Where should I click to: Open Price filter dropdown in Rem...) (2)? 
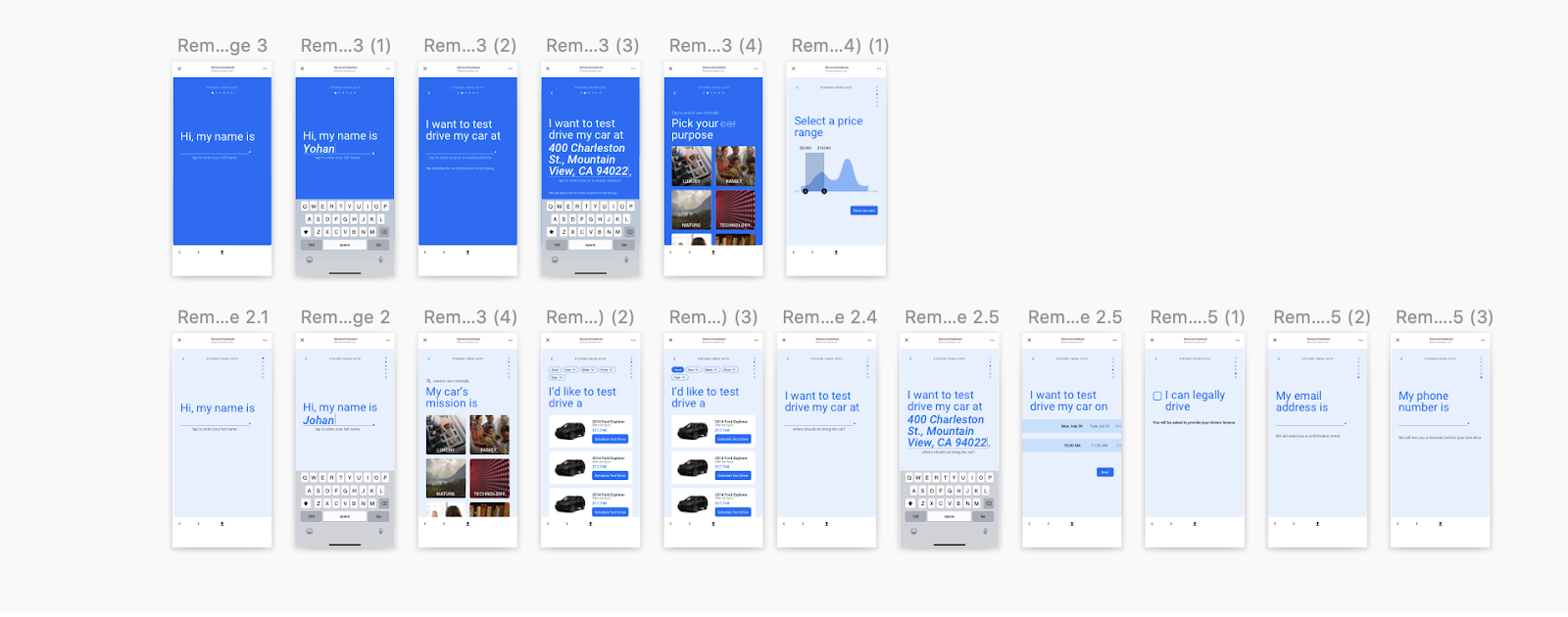606,370
